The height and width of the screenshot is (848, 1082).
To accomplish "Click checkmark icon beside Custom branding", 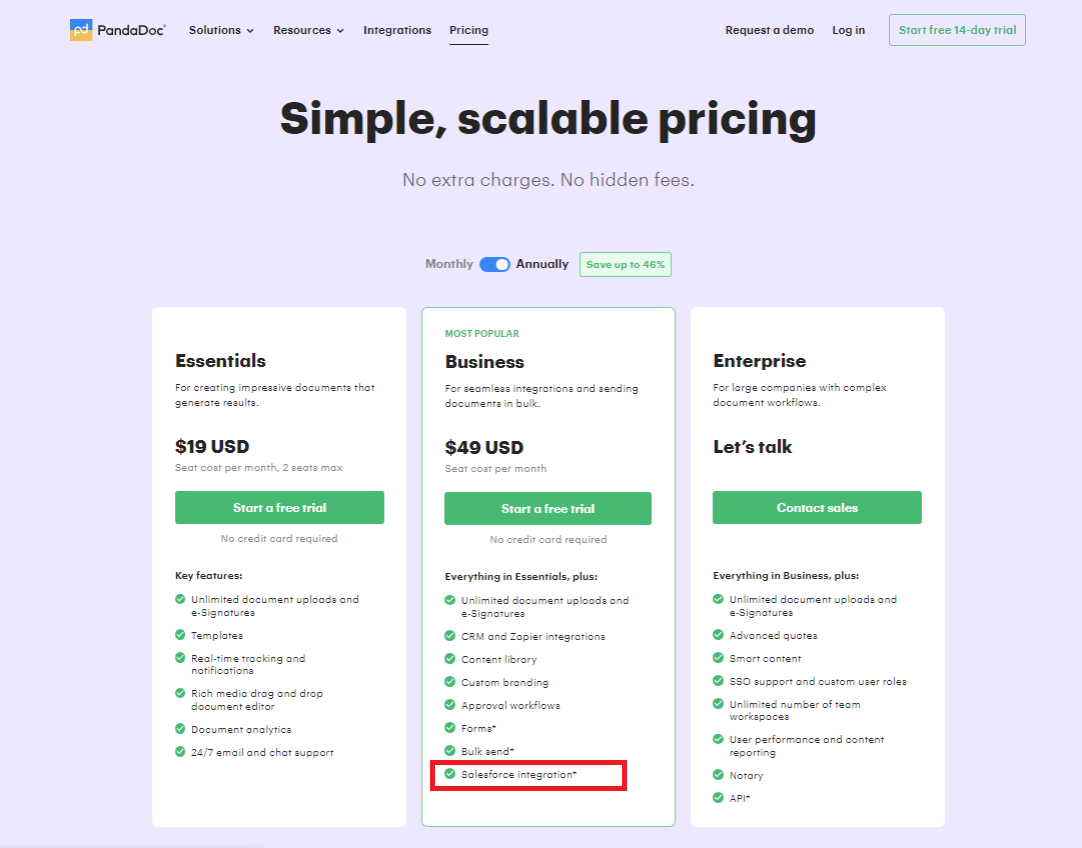I will (450, 682).
